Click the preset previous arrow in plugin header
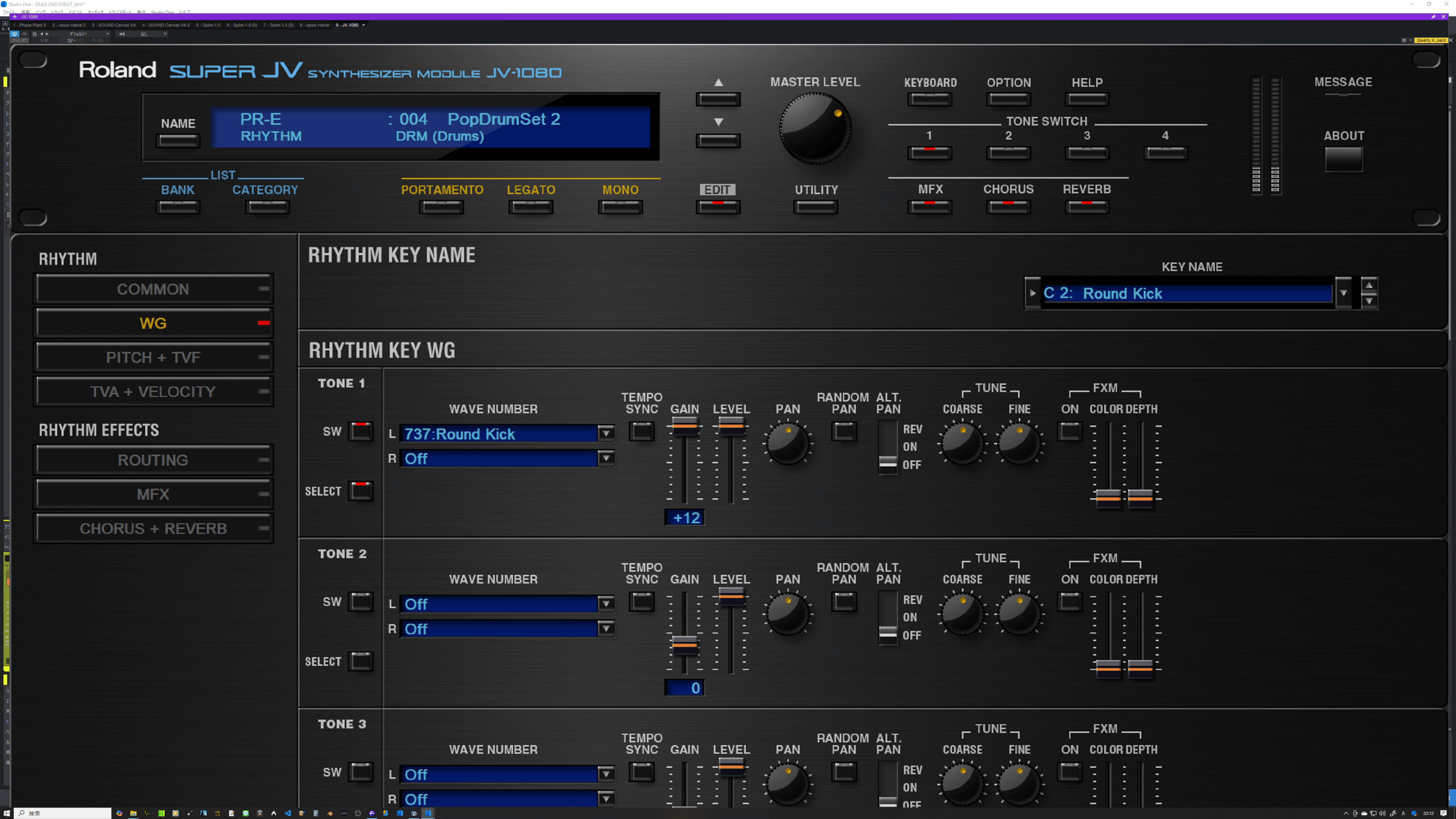The image size is (1456, 819). click(x=41, y=34)
